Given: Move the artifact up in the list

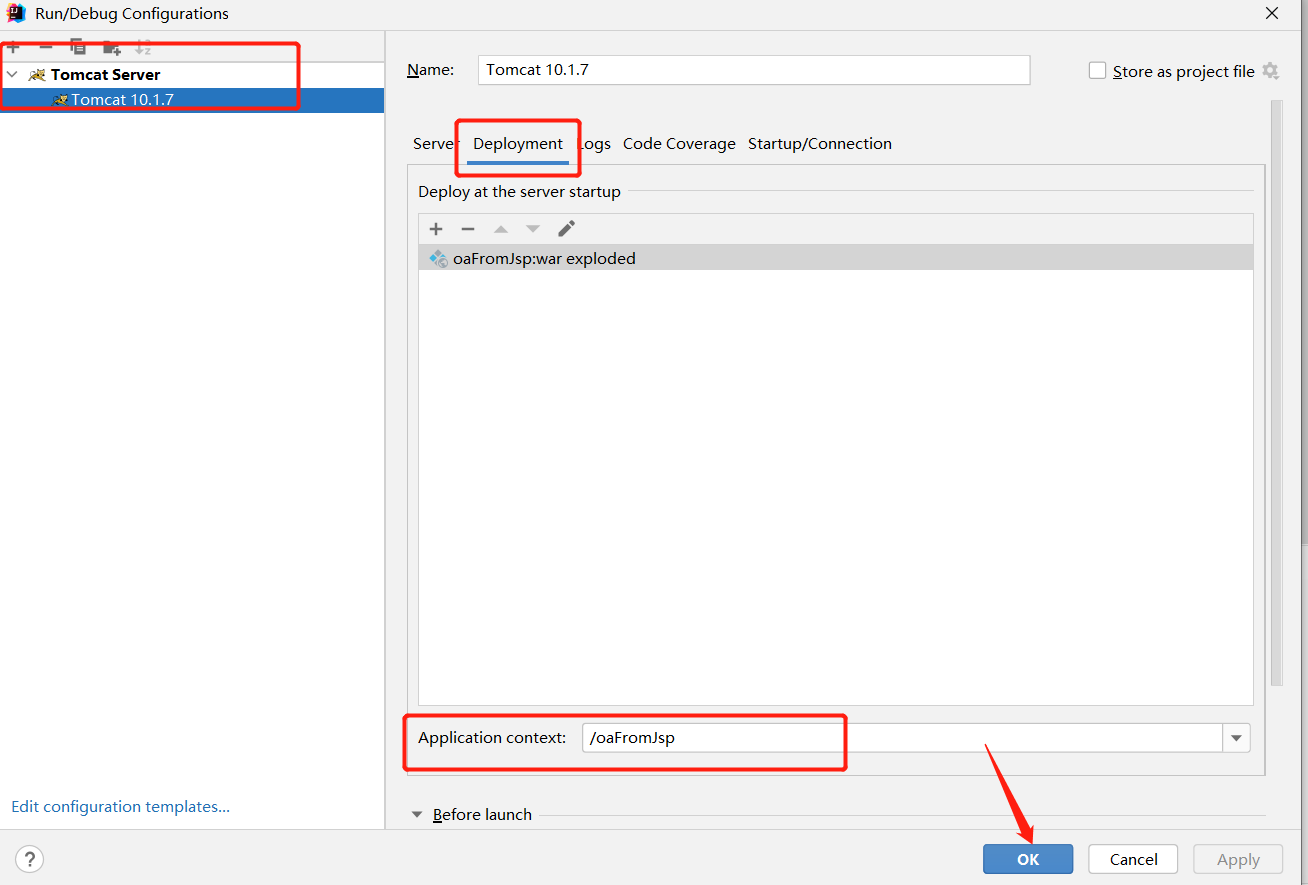Looking at the screenshot, I should point(501,229).
